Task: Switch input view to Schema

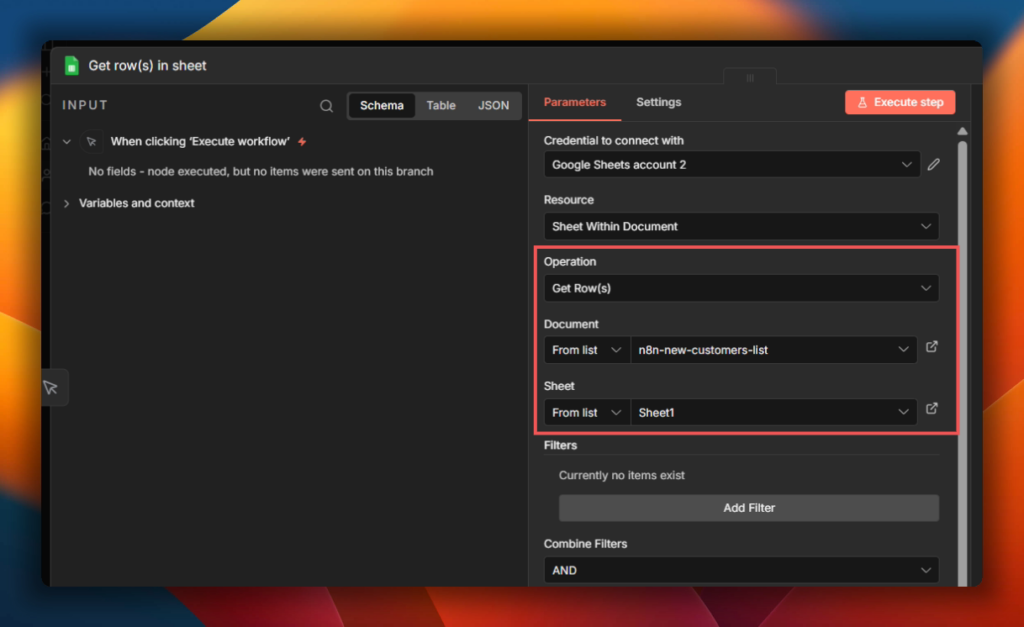Action: pyautogui.click(x=382, y=106)
